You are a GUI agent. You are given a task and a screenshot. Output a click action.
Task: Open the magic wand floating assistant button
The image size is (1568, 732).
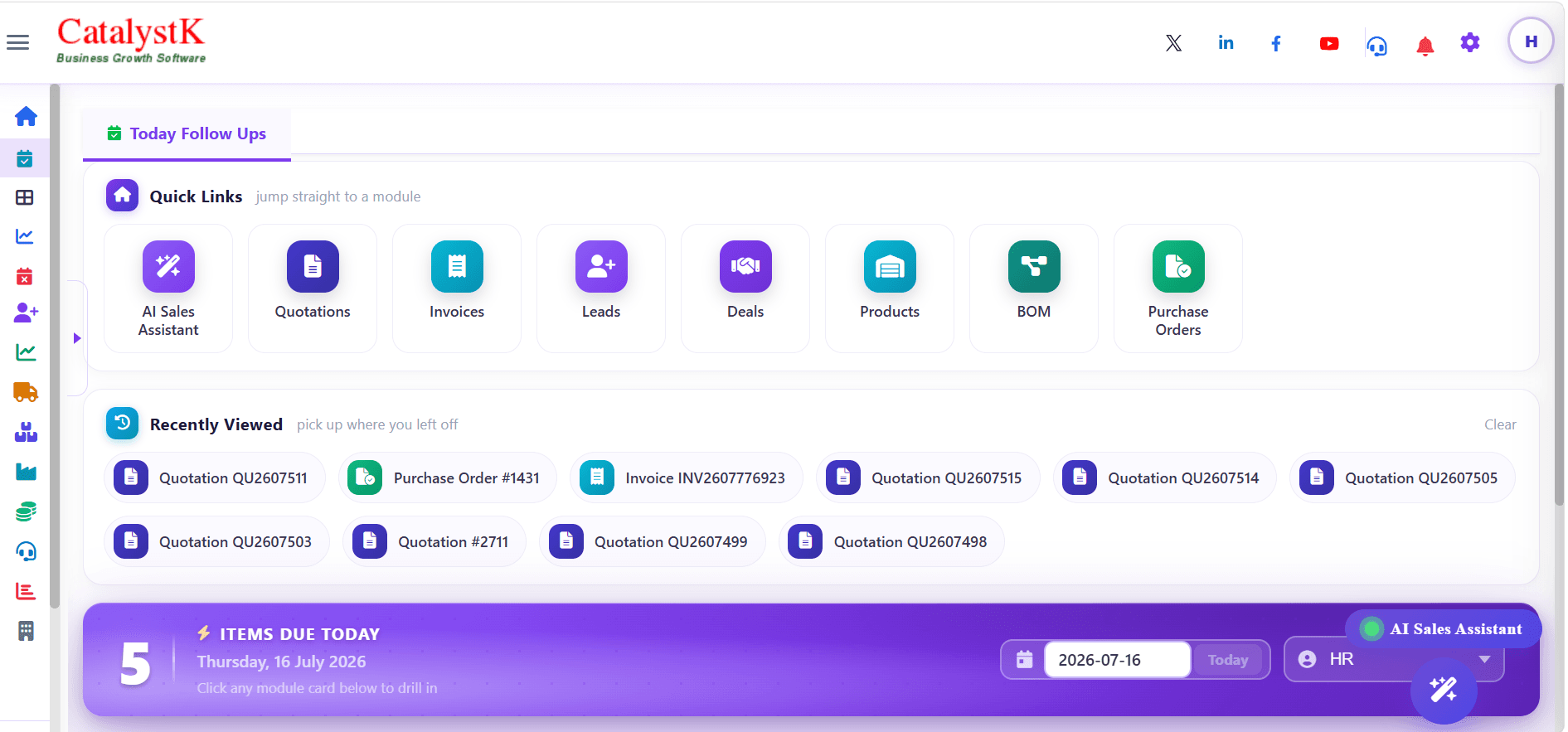point(1444,690)
